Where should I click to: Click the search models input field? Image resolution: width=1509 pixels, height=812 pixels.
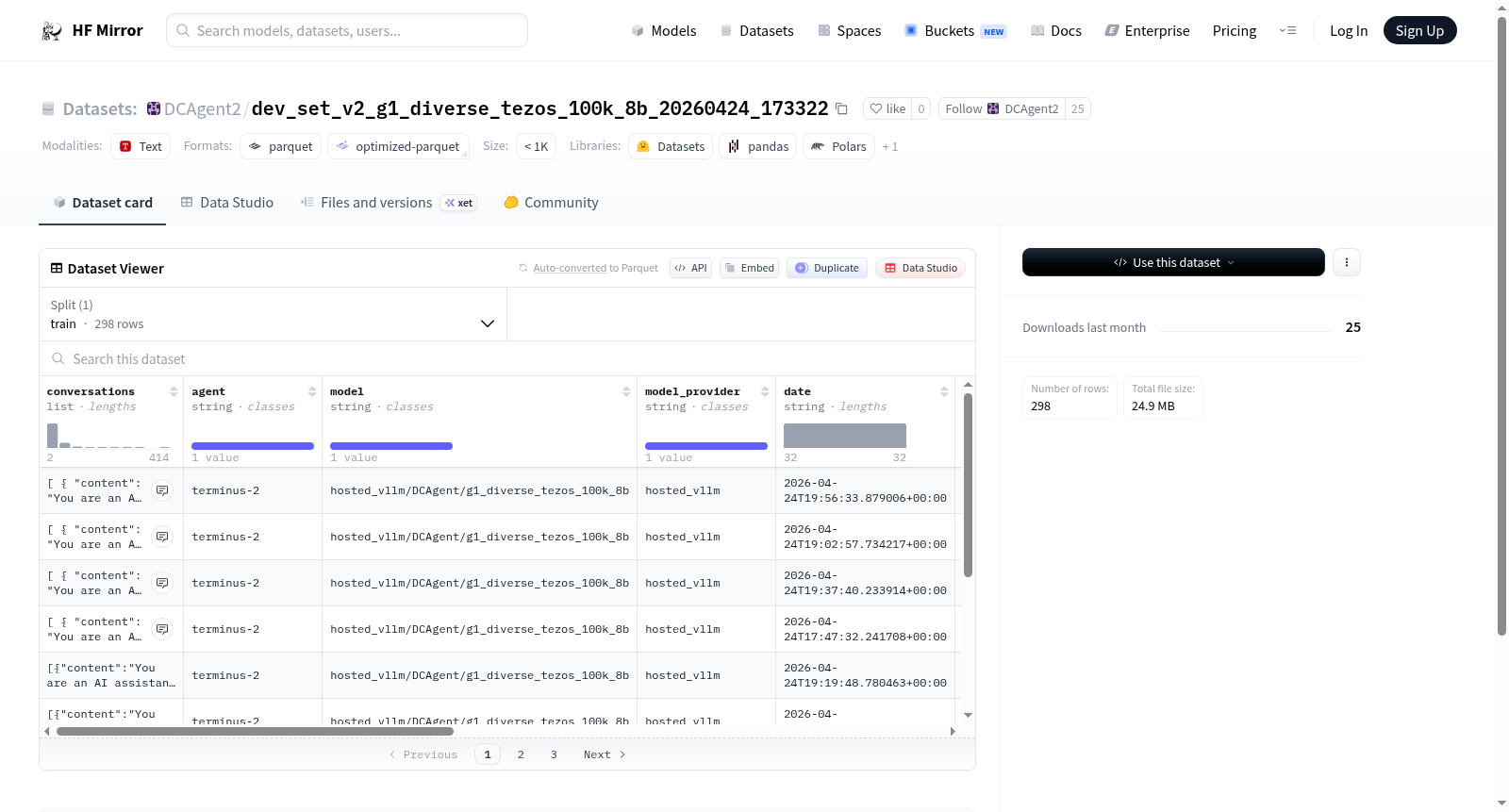tap(347, 30)
